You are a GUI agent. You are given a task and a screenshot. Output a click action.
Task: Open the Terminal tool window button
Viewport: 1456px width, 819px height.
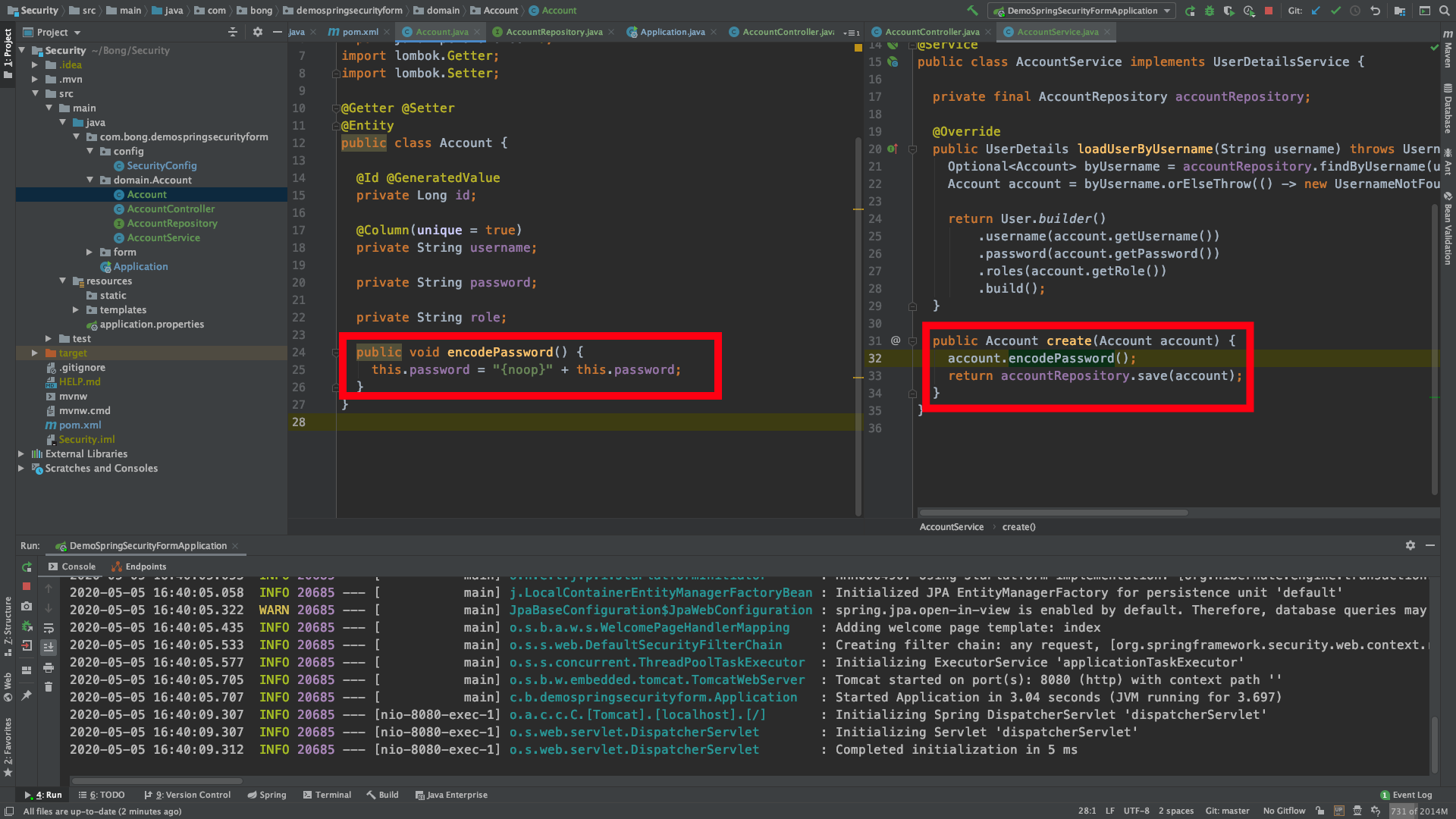pyautogui.click(x=327, y=795)
